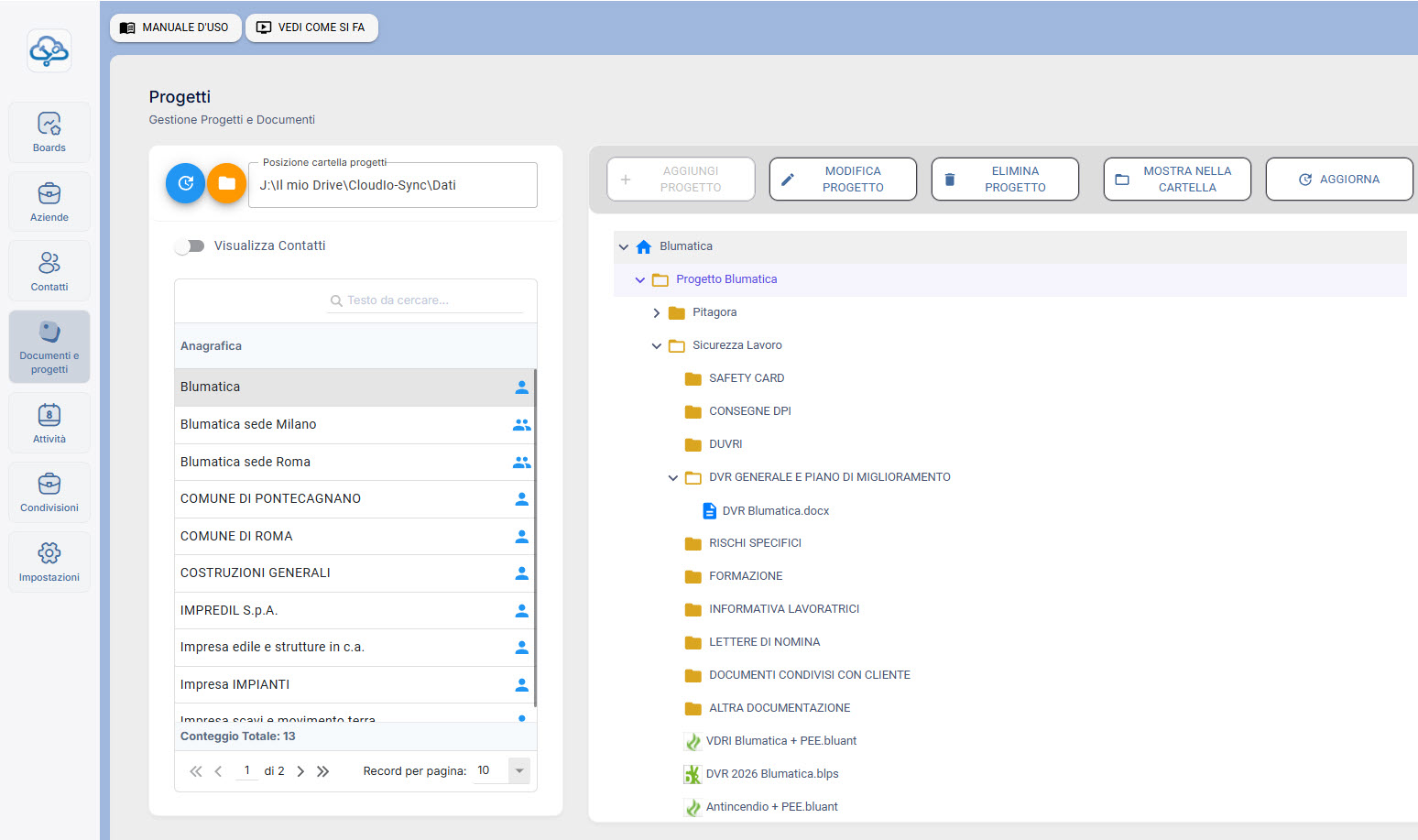
Task: Collapse the Progetto Blumatica node
Action: (x=639, y=280)
